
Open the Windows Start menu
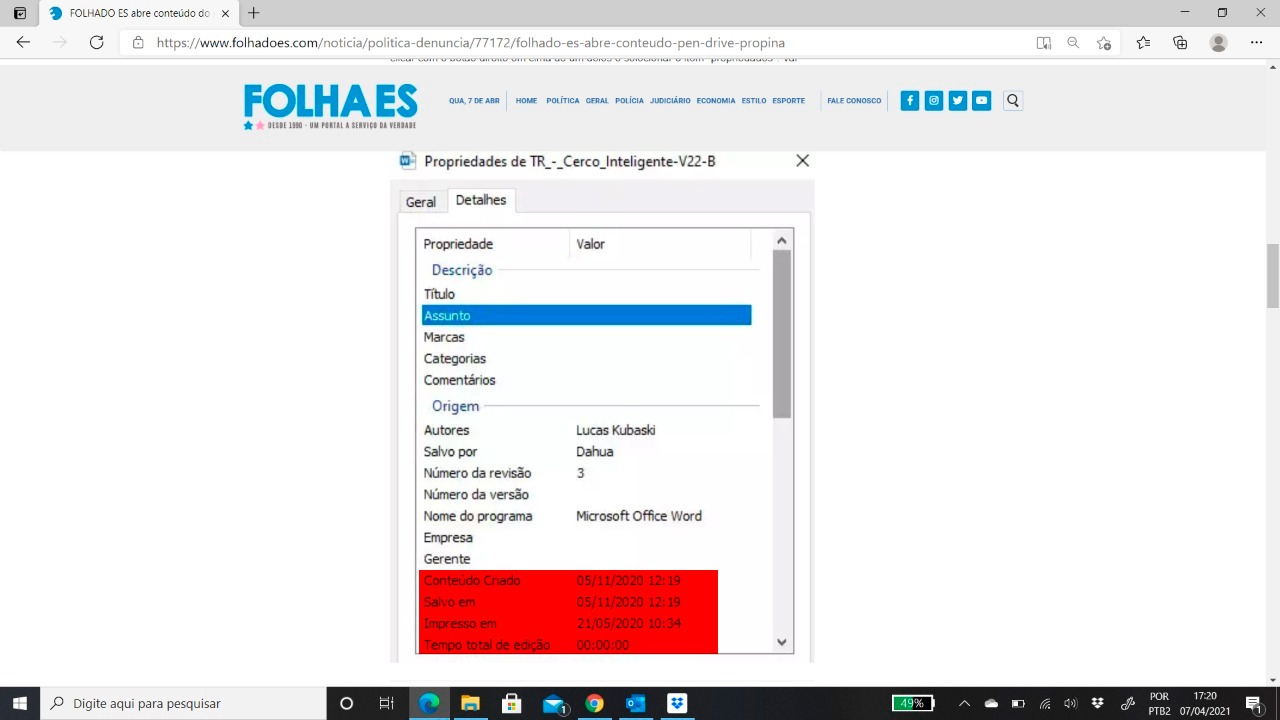tap(20, 703)
